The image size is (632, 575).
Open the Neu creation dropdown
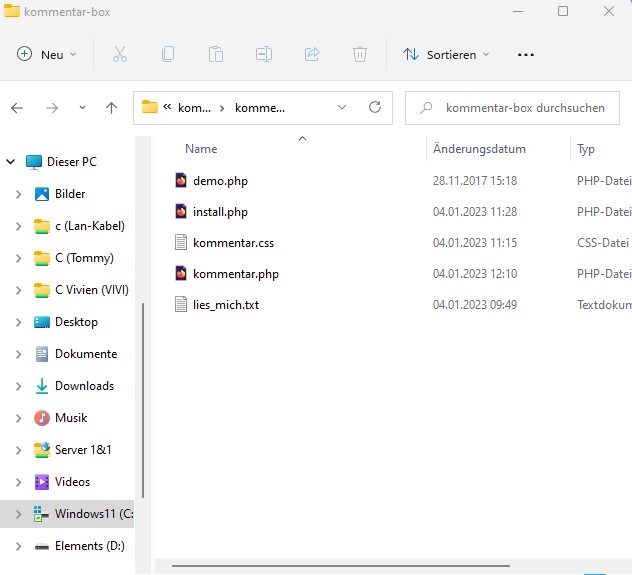[47, 55]
